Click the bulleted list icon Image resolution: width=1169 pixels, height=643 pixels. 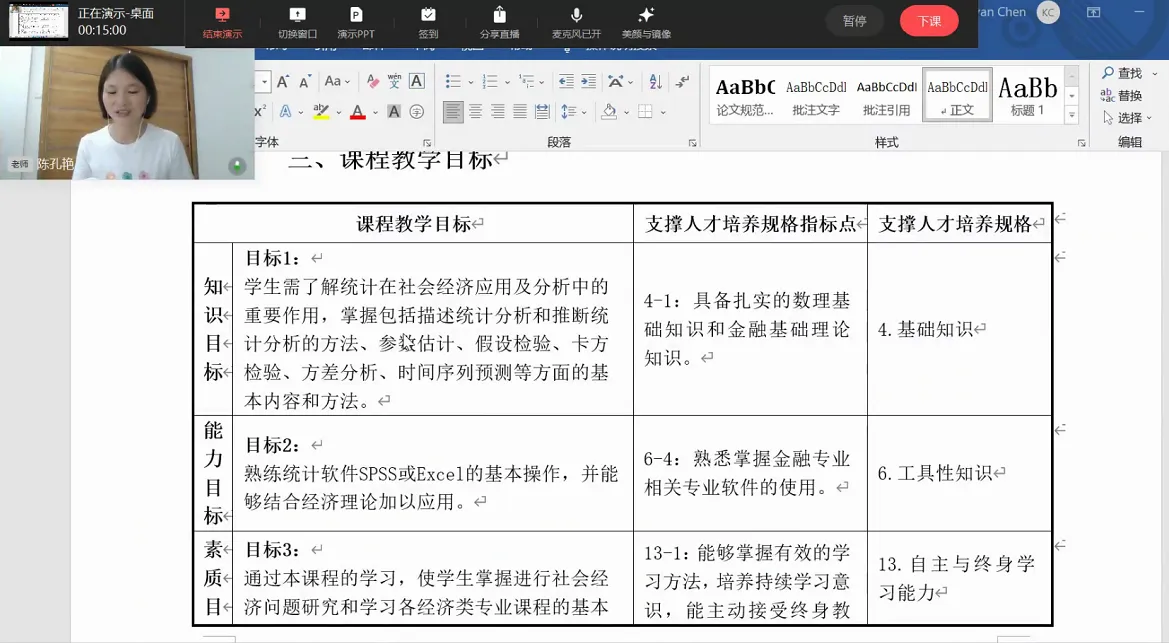click(453, 82)
